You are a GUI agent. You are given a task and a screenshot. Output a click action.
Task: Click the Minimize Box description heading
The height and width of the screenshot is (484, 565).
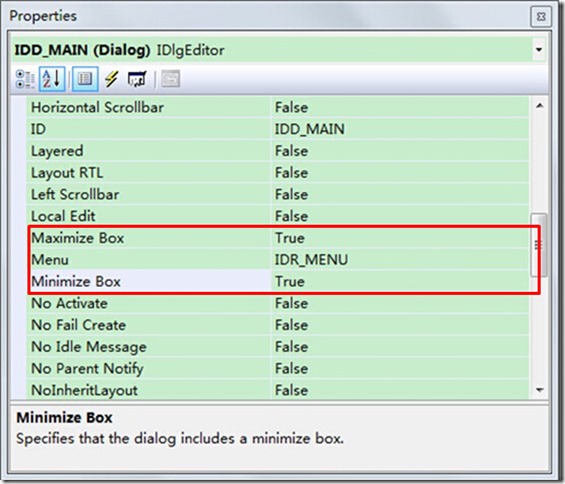pos(64,418)
